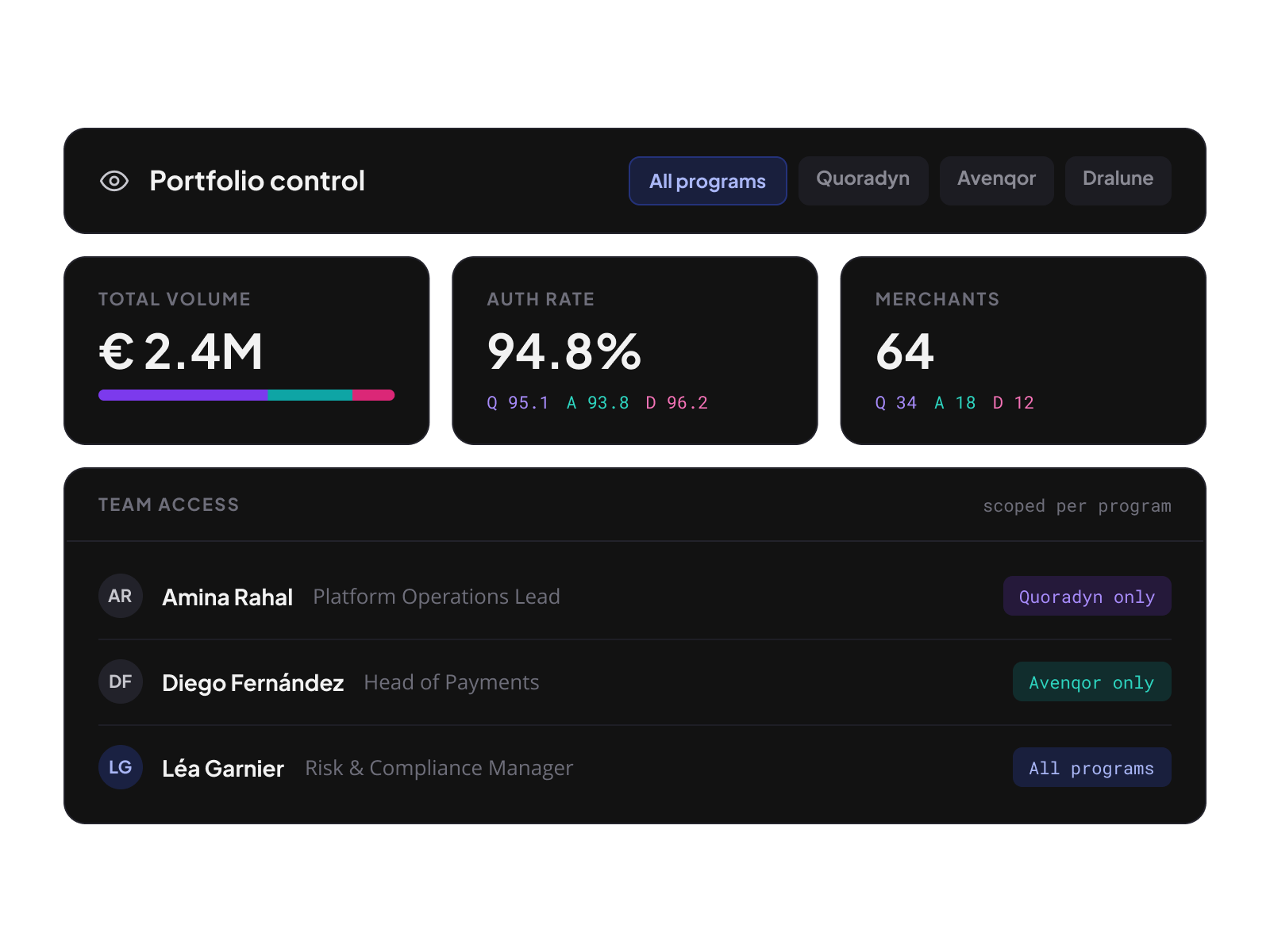Click the LG avatar for Léa Garnier
This screenshot has height=952, width=1270.
121,767
